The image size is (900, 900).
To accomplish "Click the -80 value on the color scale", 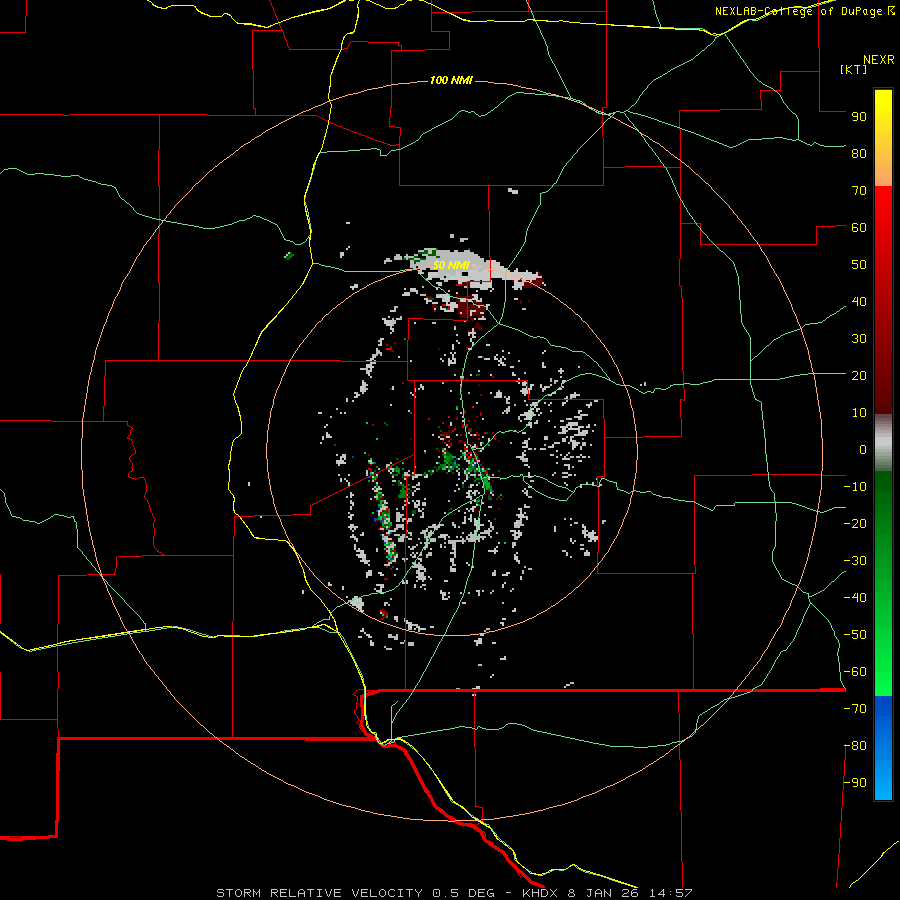I will (x=855, y=746).
